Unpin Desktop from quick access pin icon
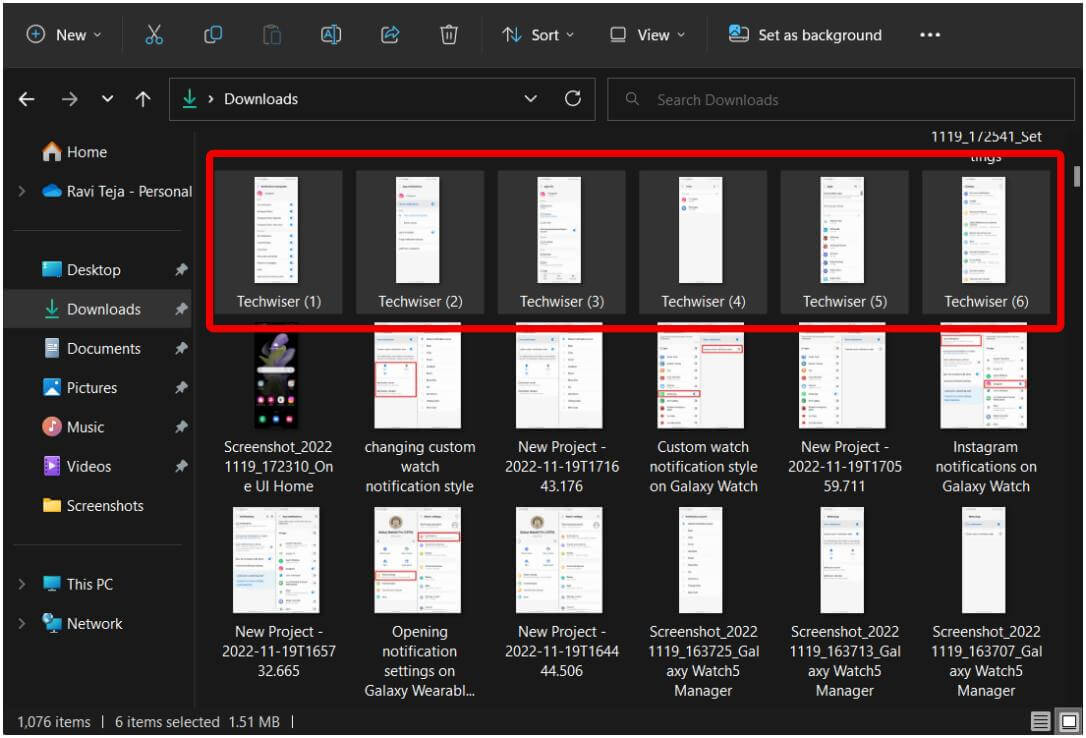The width and height of the screenshot is (1086, 738). click(181, 269)
